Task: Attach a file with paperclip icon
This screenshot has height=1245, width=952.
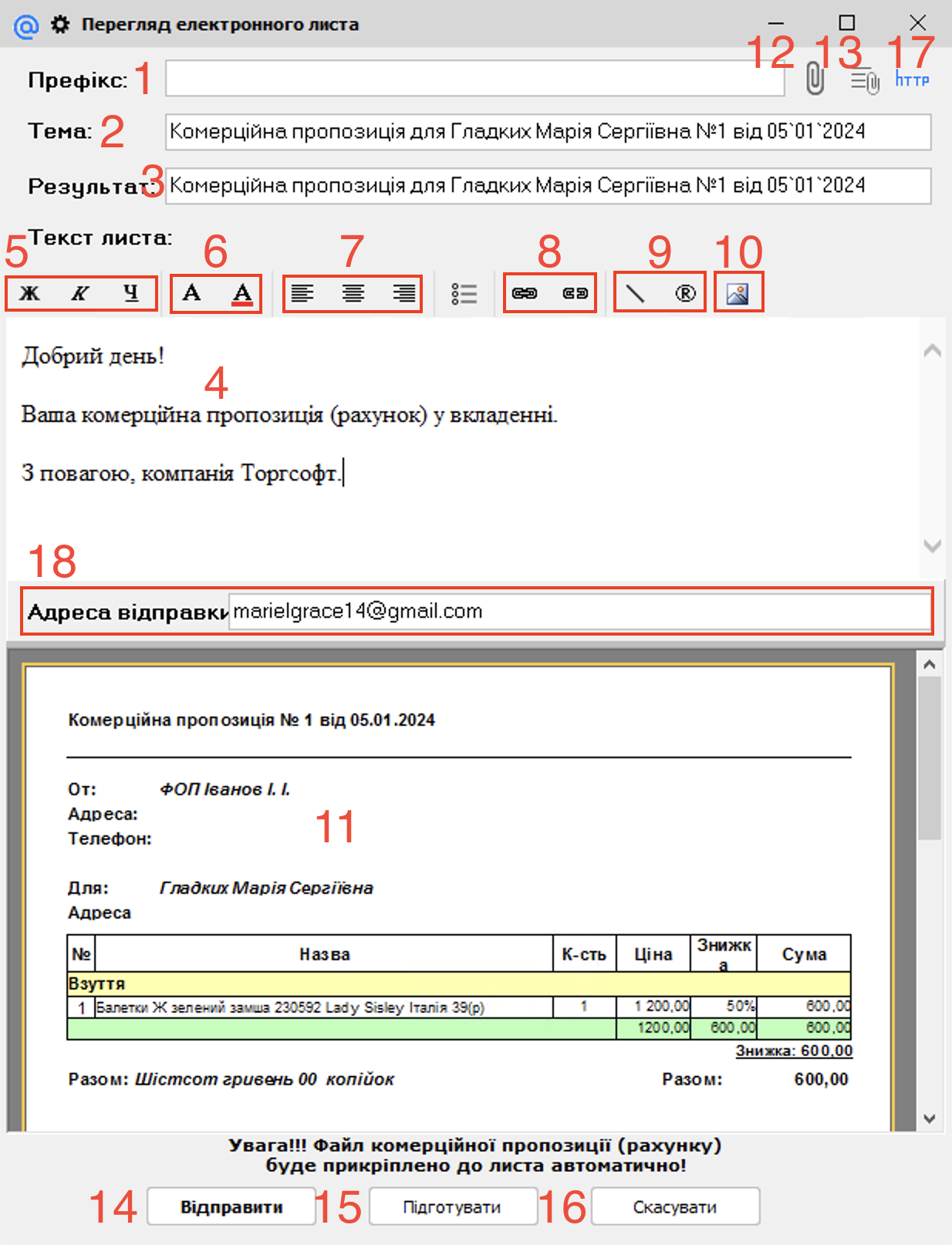Action: click(815, 79)
